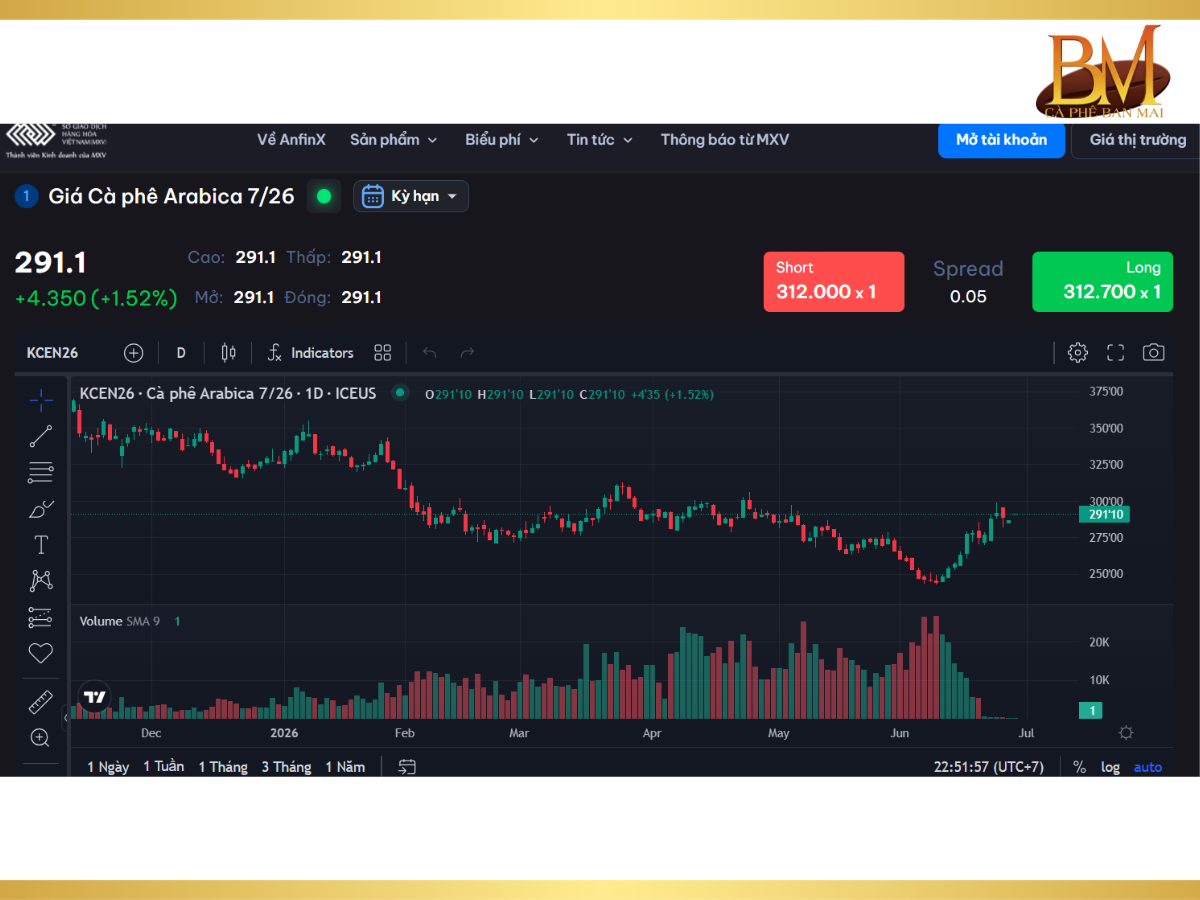This screenshot has width=1200, height=900.
Task: Enter fullscreen chart mode
Action: (x=1116, y=352)
